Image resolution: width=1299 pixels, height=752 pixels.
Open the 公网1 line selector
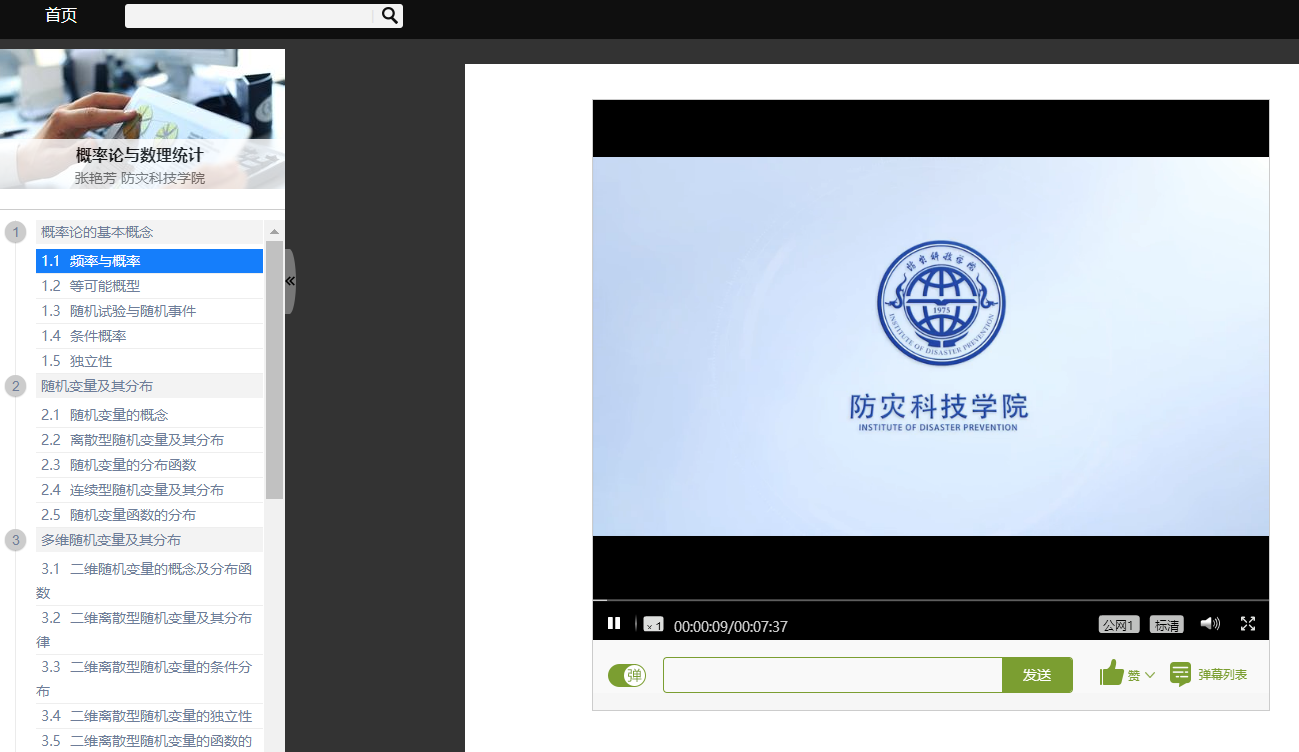click(1119, 624)
